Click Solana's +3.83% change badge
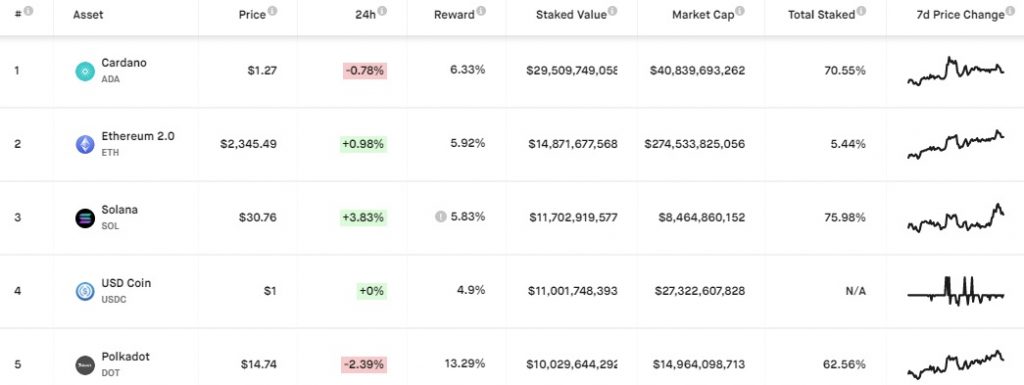The image size is (1024, 385). [x=363, y=217]
